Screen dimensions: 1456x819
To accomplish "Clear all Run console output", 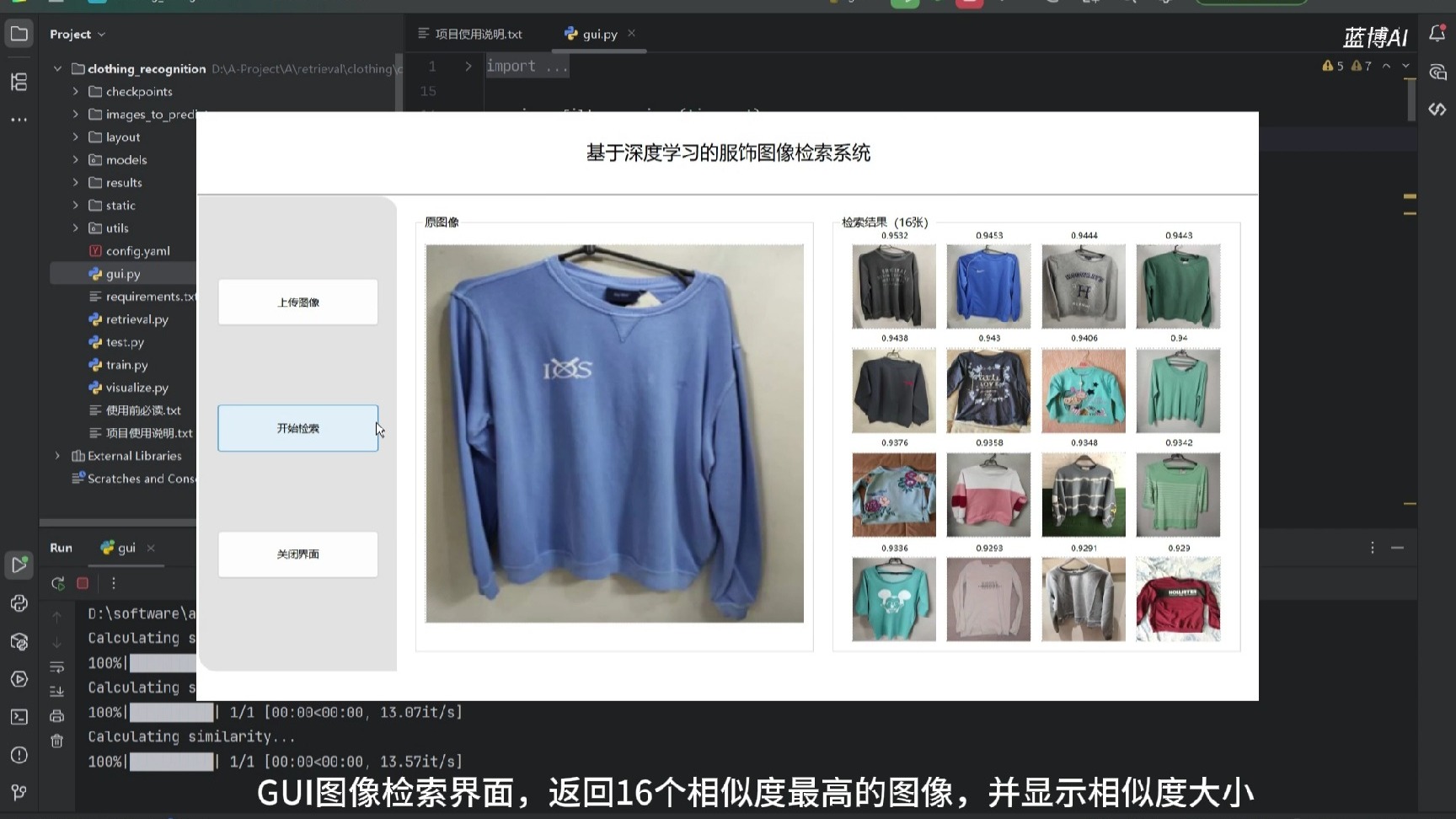I will click(56, 741).
